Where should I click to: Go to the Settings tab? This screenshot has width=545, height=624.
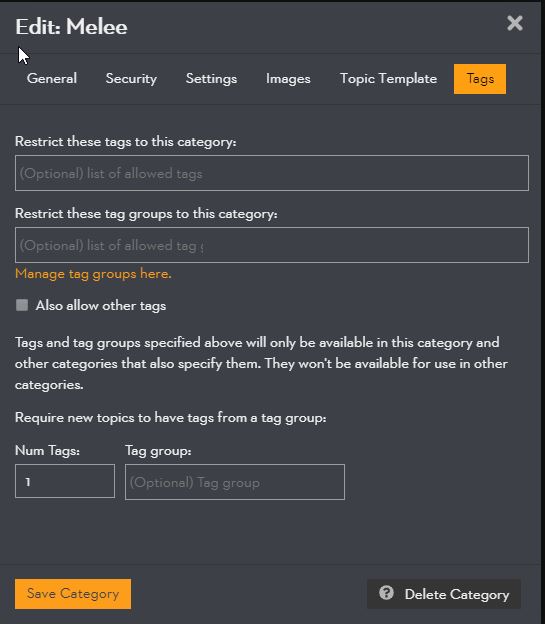click(211, 79)
